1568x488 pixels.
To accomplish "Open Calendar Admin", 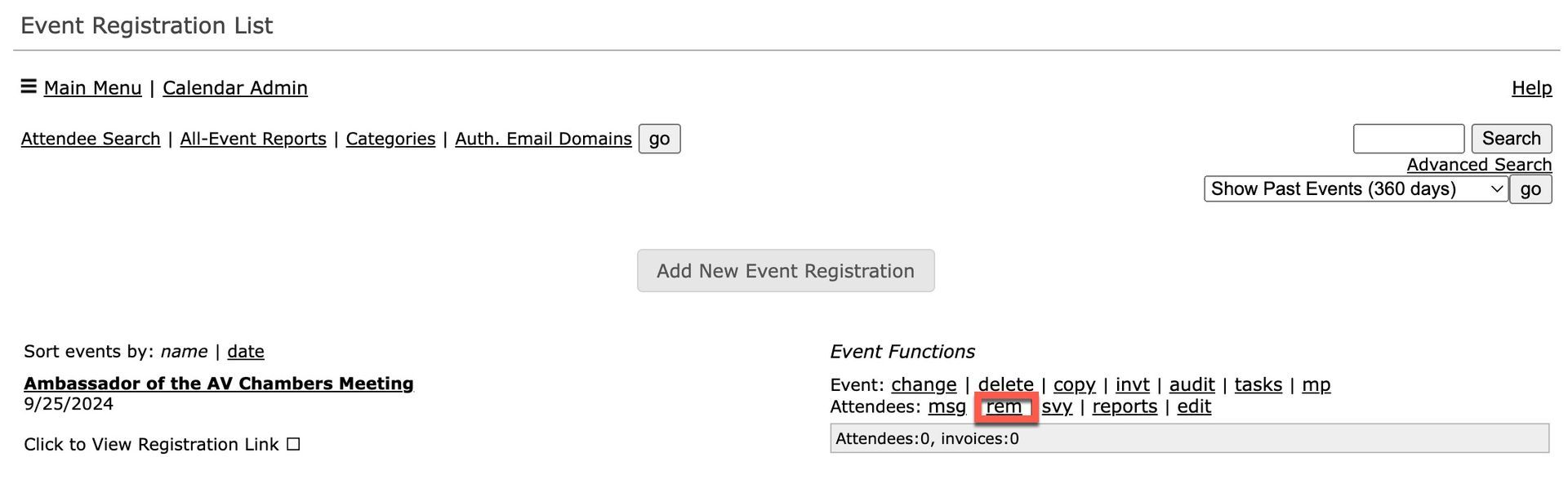I will point(235,87).
